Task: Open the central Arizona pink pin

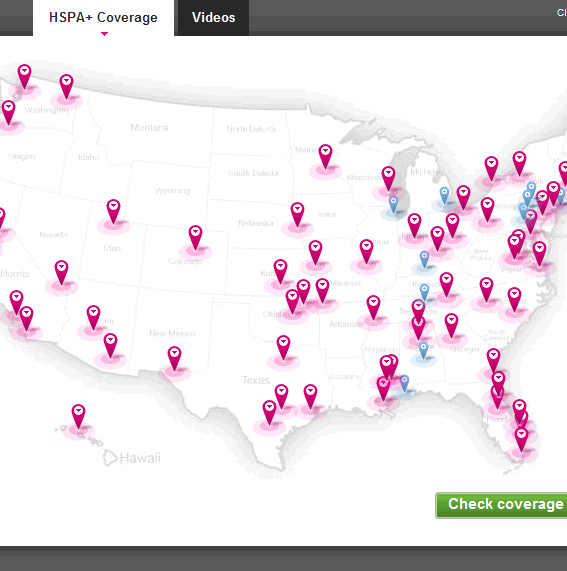Action: tap(93, 318)
